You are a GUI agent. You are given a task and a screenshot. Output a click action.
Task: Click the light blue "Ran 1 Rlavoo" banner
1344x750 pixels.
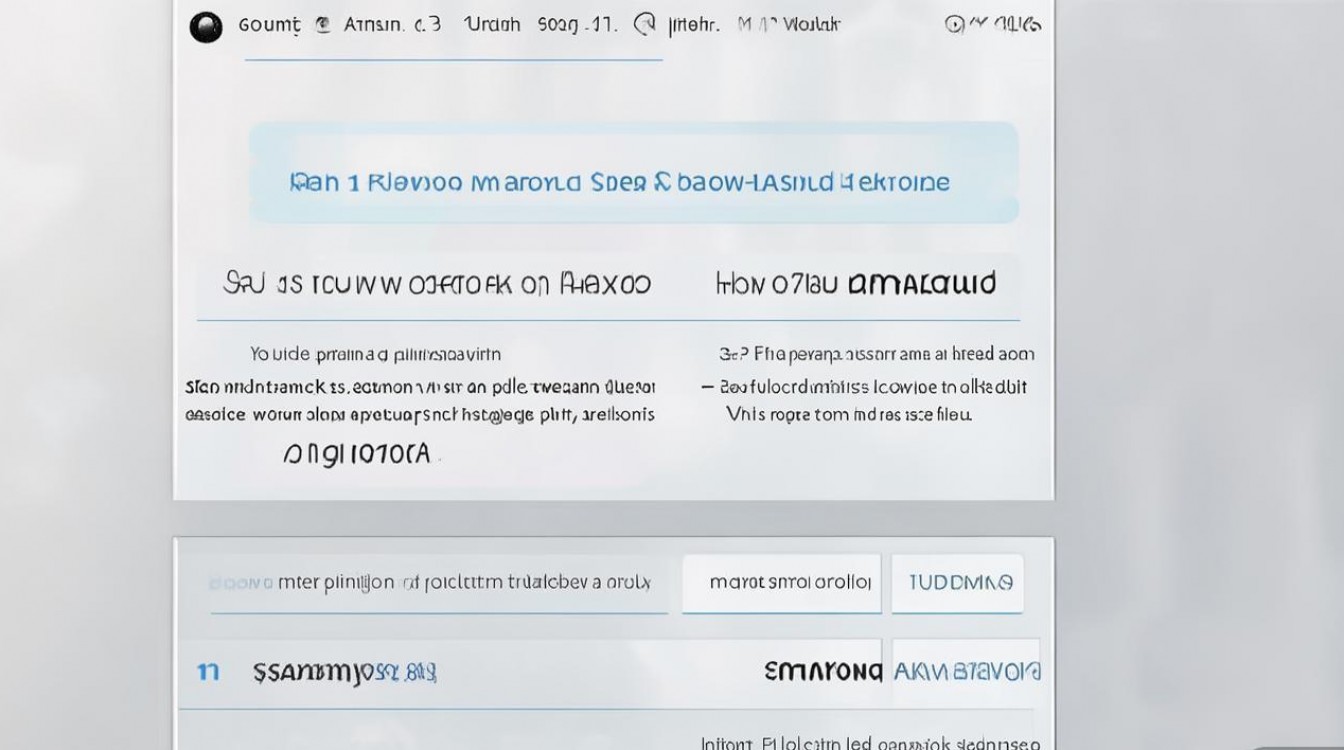click(633, 172)
